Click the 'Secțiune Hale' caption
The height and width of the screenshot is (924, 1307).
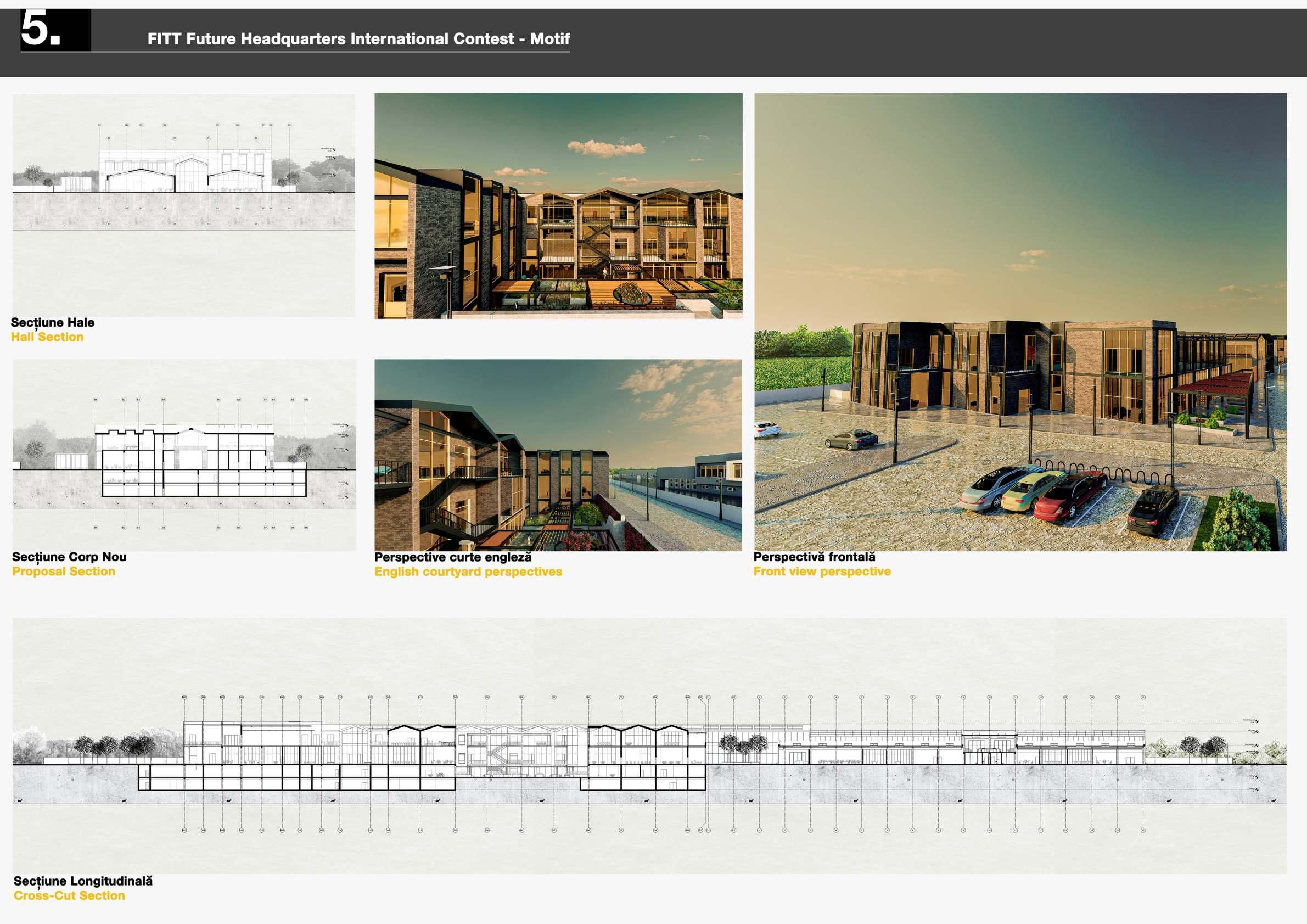click(52, 322)
